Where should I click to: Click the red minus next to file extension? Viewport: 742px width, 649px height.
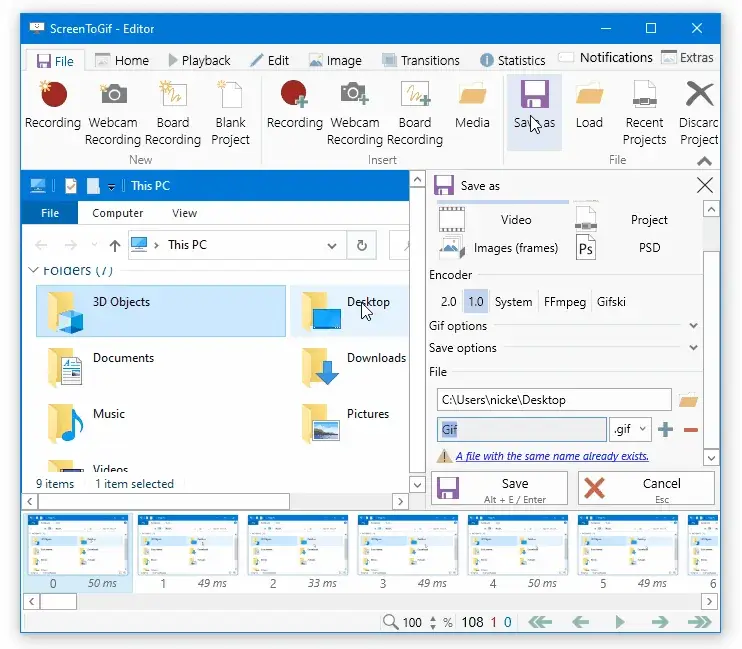click(x=691, y=430)
